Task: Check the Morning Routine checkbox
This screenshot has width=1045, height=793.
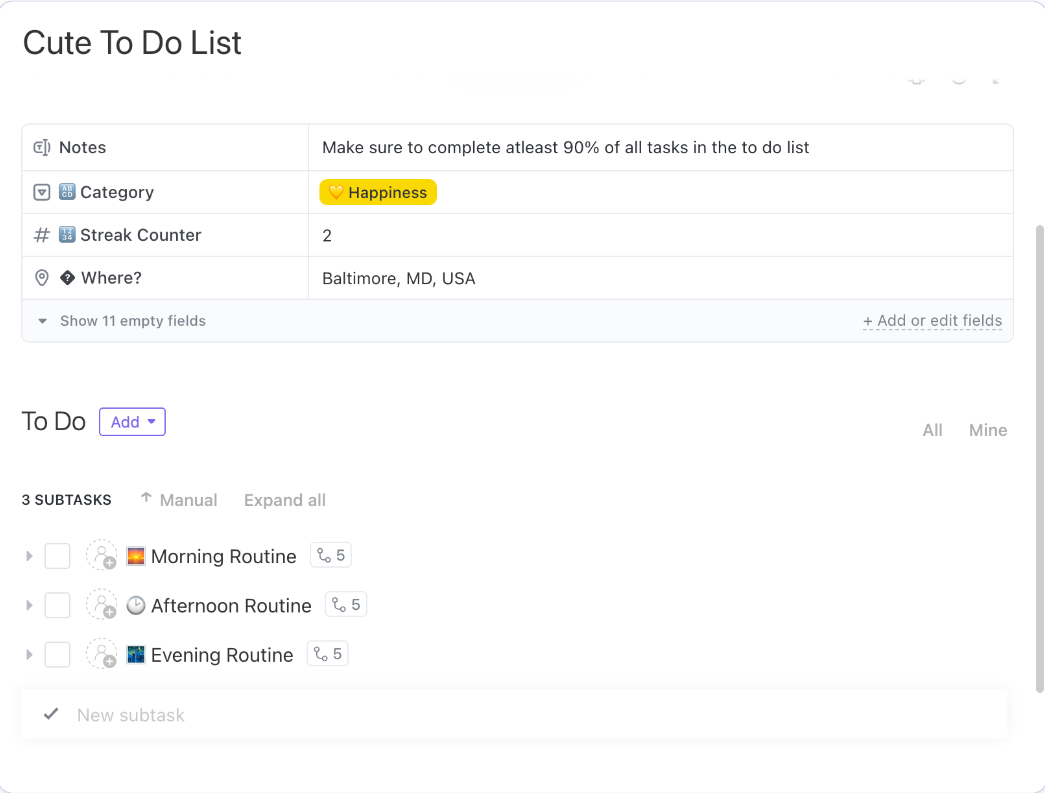Action: [x=57, y=556]
